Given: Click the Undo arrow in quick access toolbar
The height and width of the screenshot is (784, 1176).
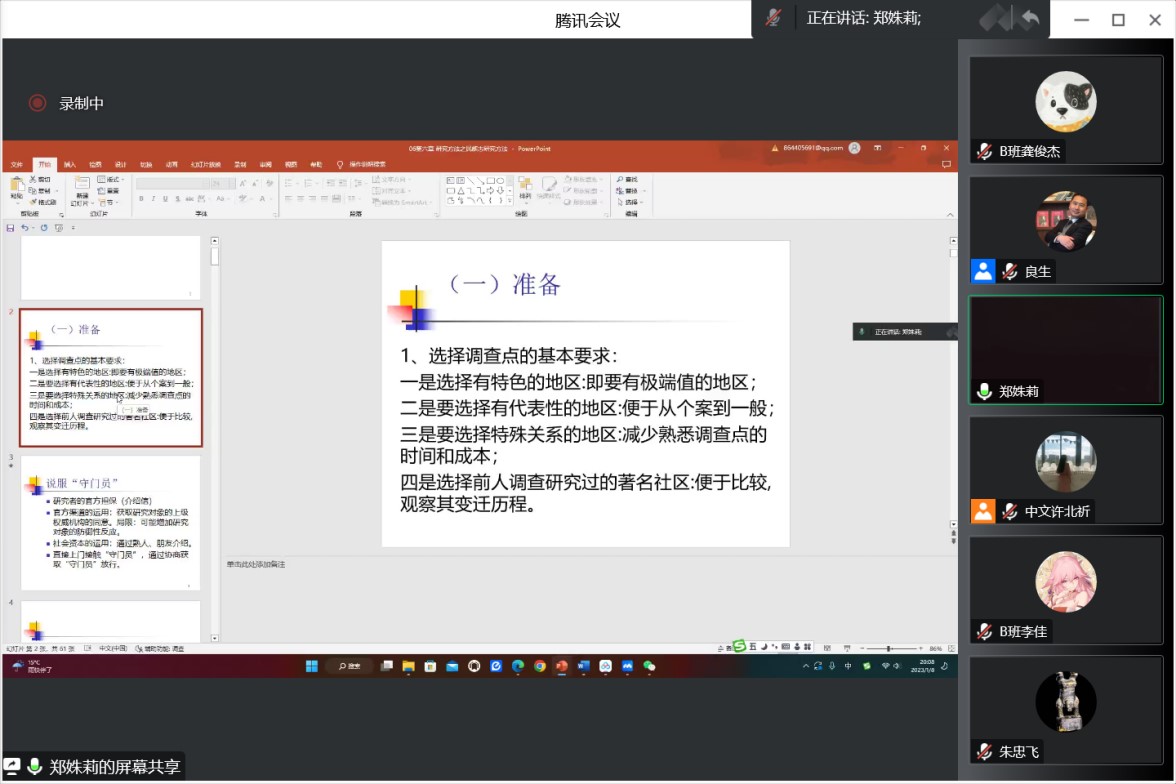Looking at the screenshot, I should (x=24, y=228).
